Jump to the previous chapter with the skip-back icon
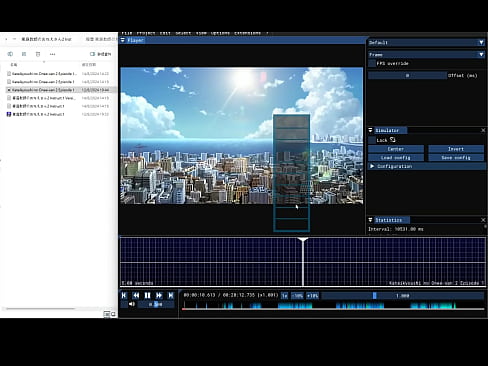488x366 pixels. tap(124, 295)
